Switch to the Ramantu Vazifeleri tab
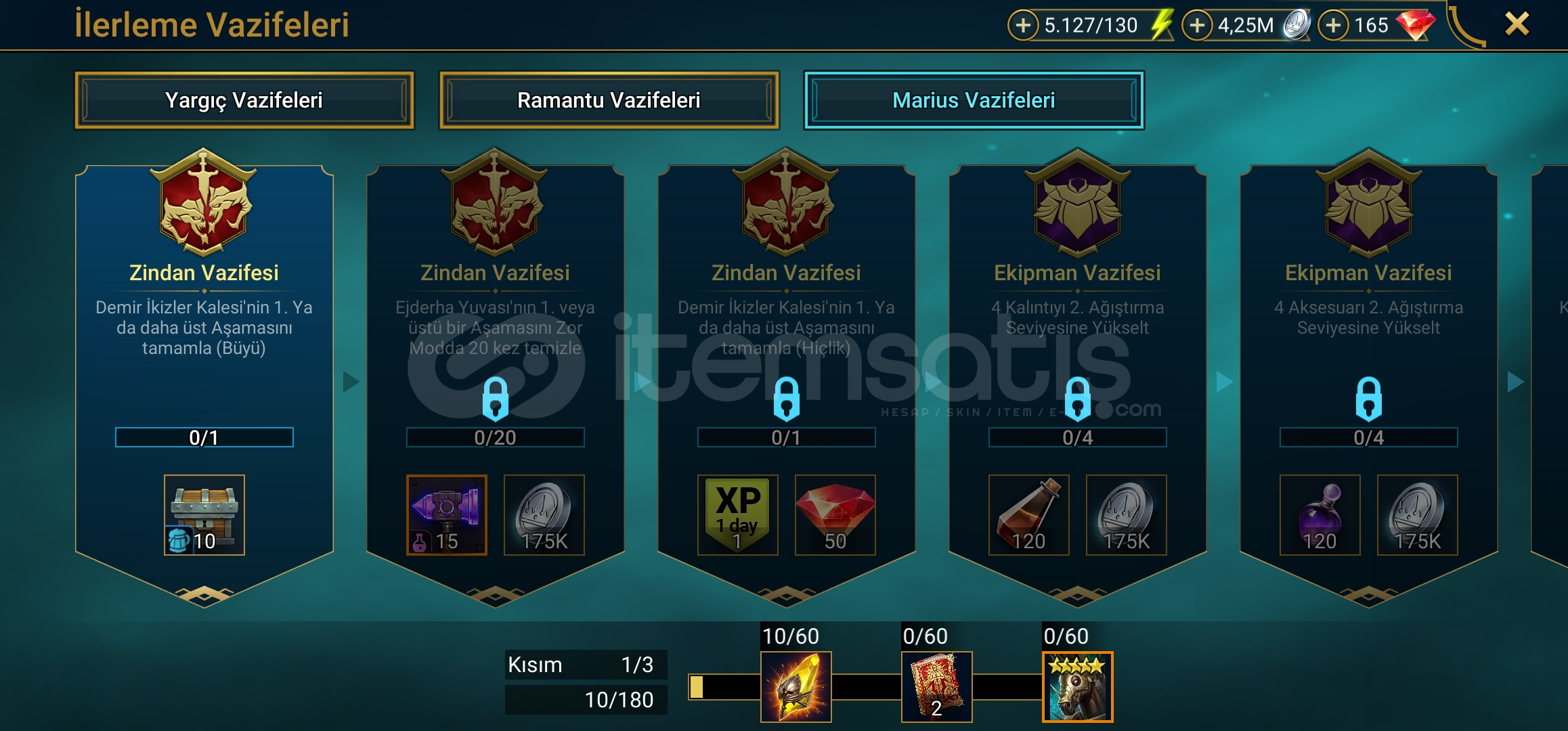Image resolution: width=1568 pixels, height=731 pixels. coord(609,100)
